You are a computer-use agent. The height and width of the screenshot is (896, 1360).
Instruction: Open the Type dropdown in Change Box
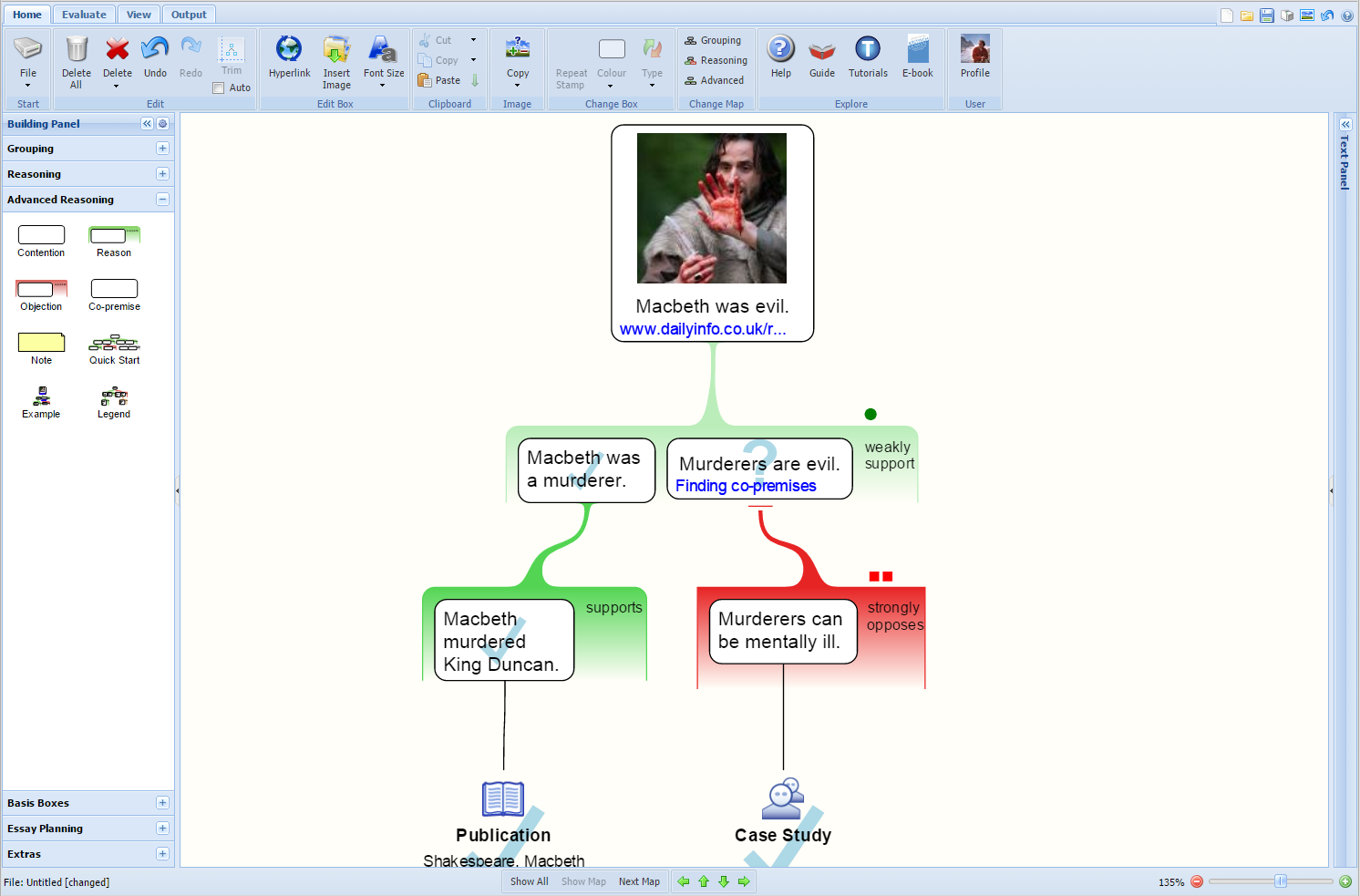click(x=652, y=86)
